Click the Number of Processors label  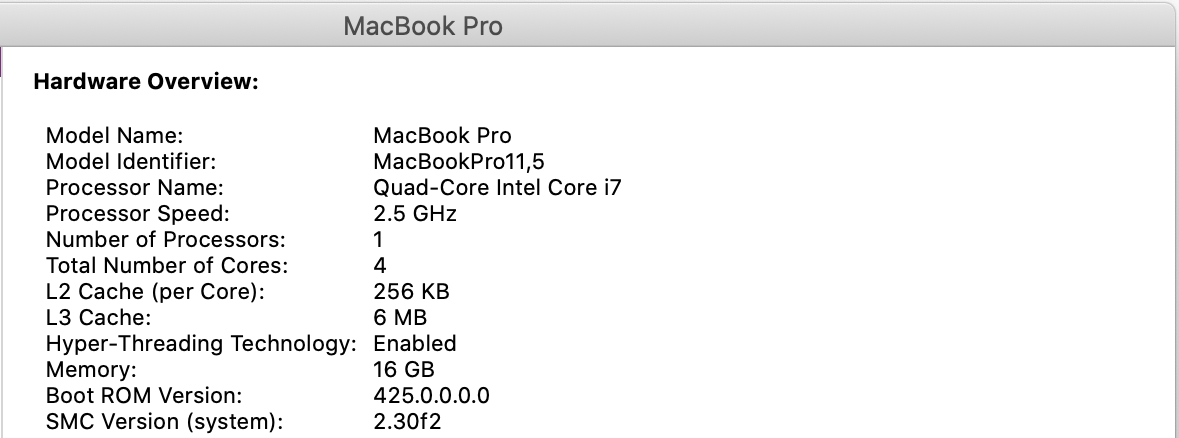[166, 239]
